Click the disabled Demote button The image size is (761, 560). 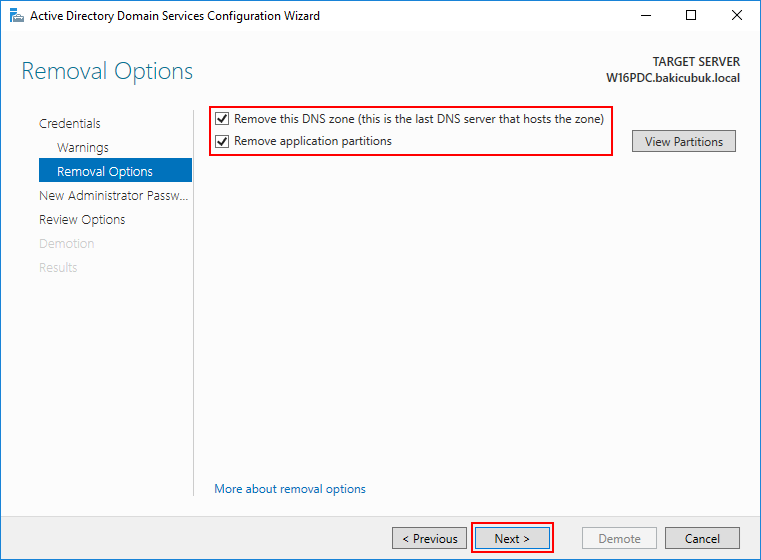(619, 538)
